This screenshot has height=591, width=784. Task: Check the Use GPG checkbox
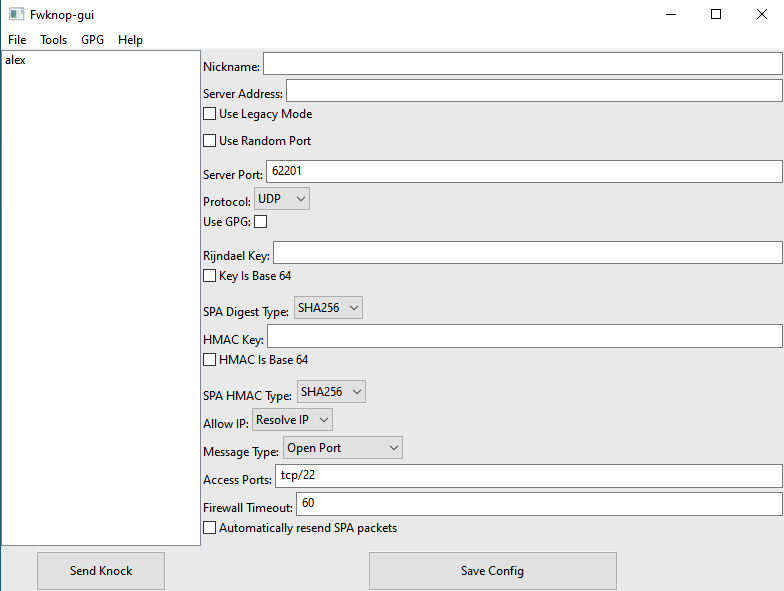pyautogui.click(x=260, y=222)
